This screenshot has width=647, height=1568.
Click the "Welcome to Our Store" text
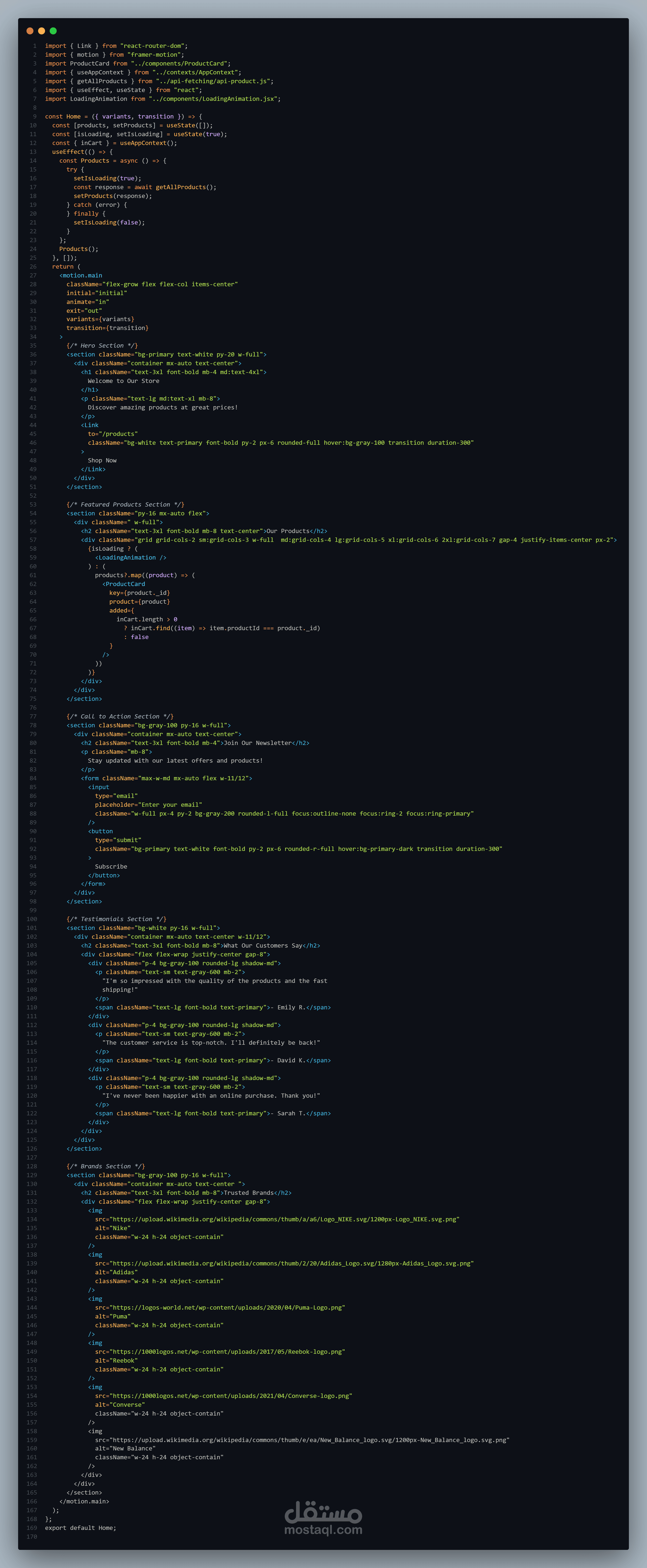(124, 381)
